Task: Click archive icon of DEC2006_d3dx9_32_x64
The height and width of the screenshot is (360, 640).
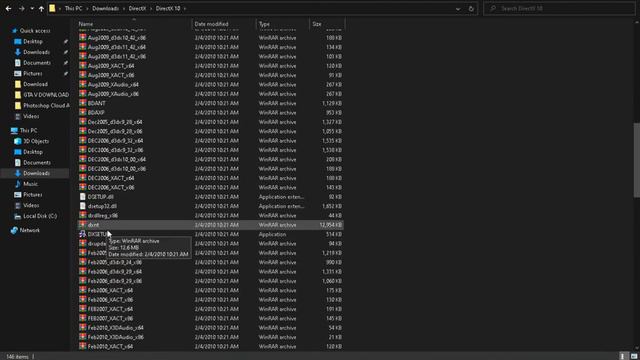Action: coord(82,140)
